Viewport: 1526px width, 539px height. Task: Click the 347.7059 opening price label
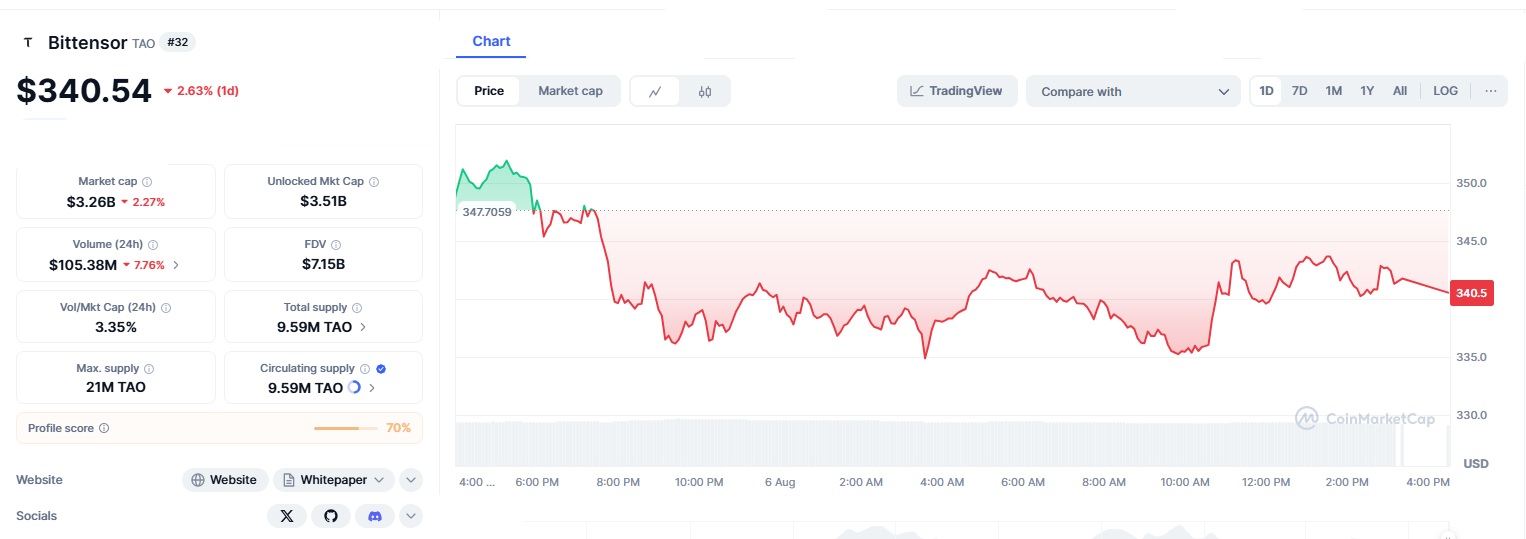coord(487,211)
